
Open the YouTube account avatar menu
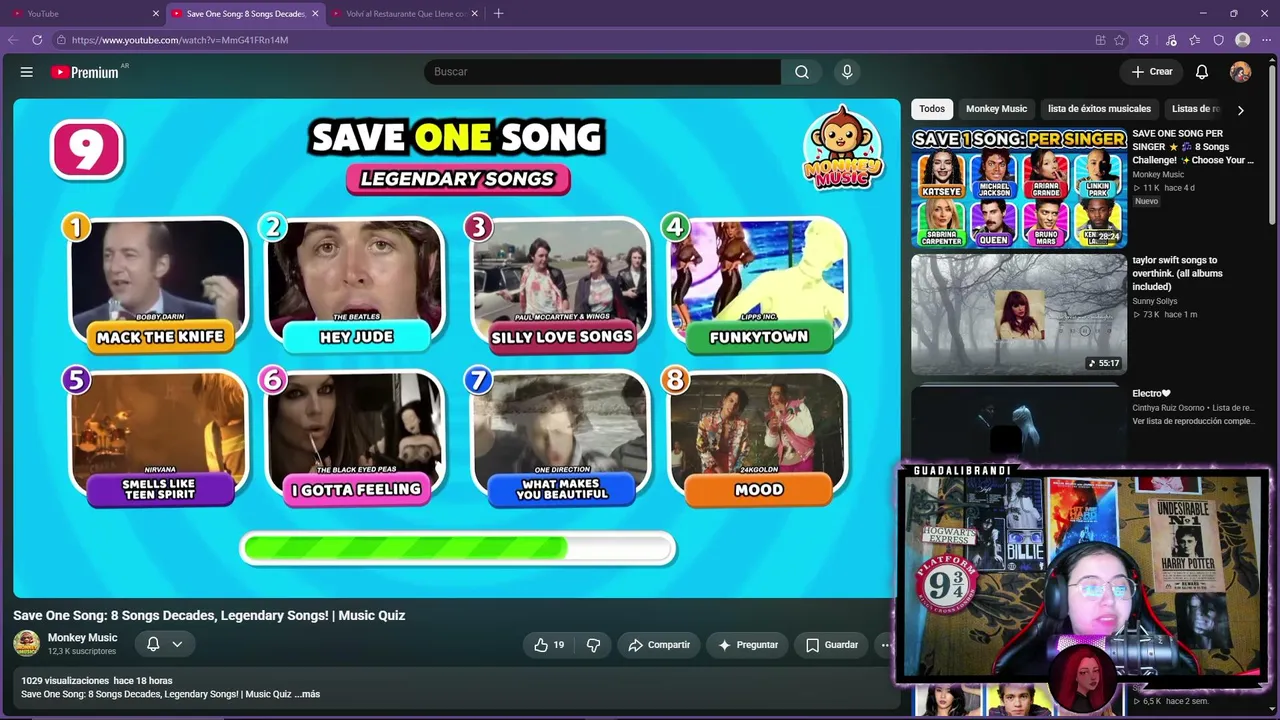[x=1240, y=72]
